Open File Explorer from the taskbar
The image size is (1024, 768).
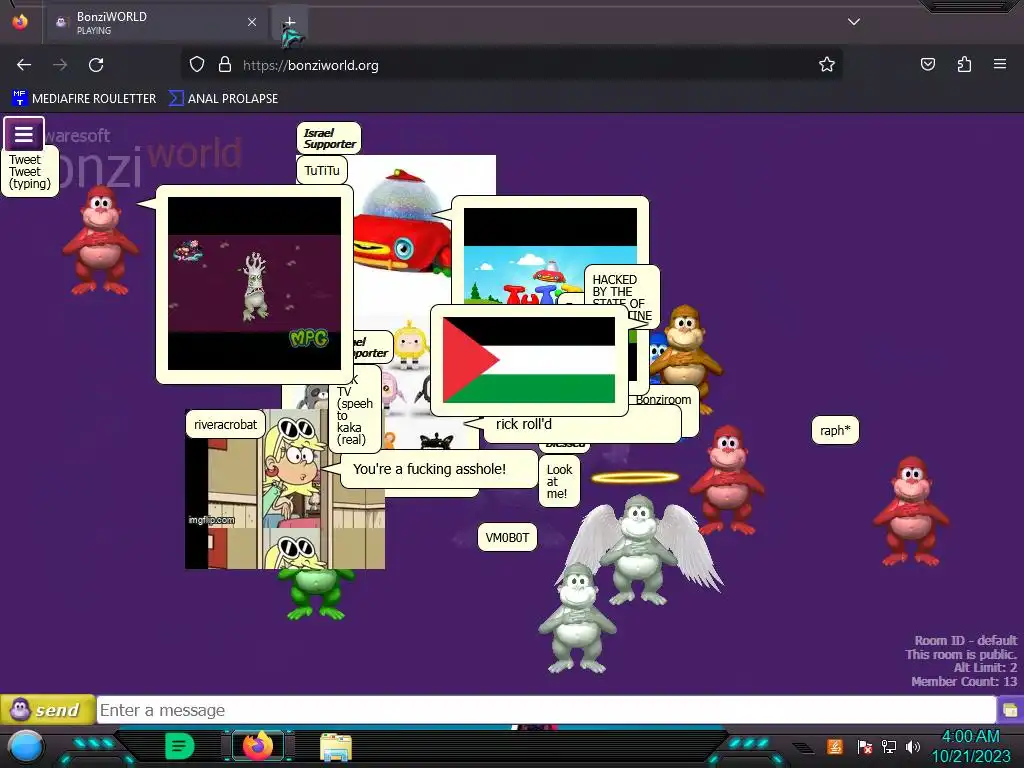coord(336,747)
